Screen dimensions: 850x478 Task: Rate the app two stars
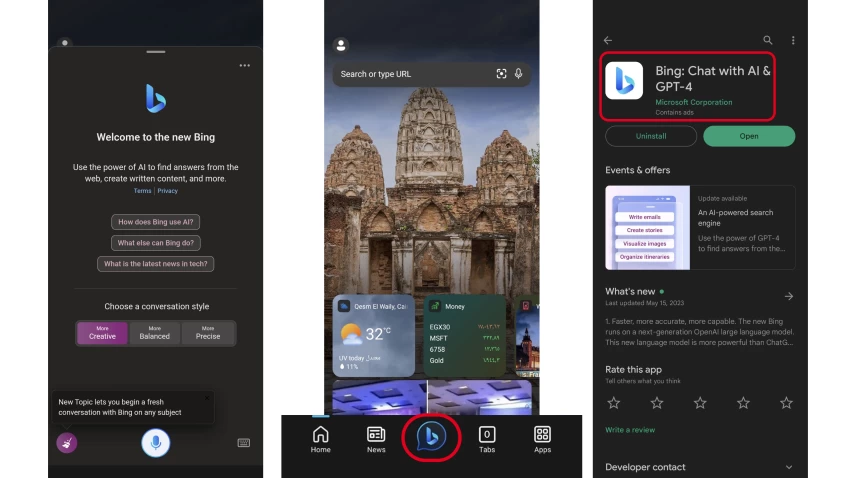click(656, 403)
